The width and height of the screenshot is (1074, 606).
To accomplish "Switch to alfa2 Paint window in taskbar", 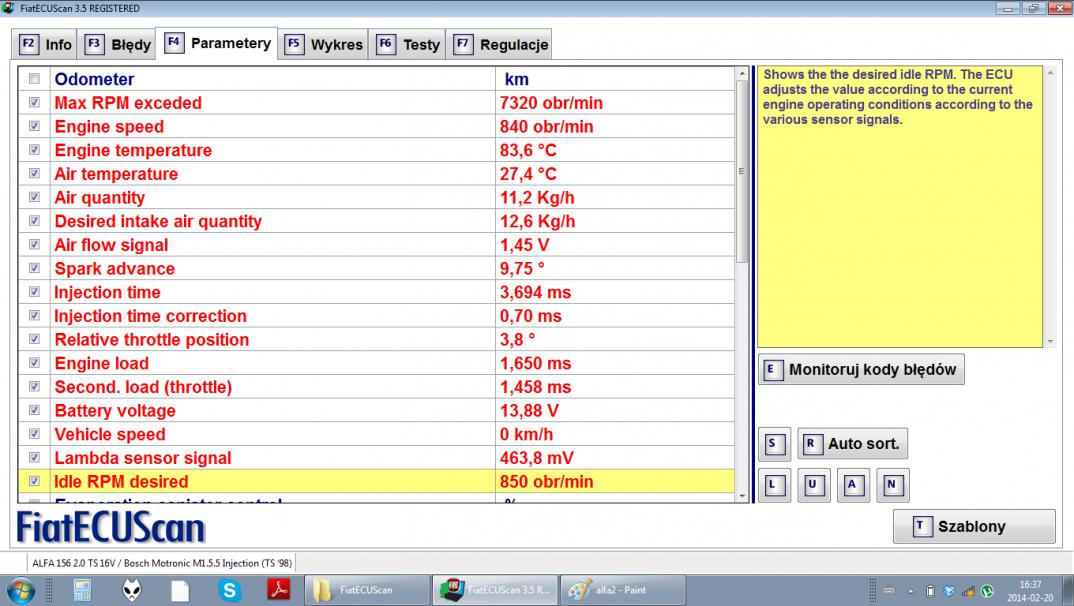I will click(622, 590).
